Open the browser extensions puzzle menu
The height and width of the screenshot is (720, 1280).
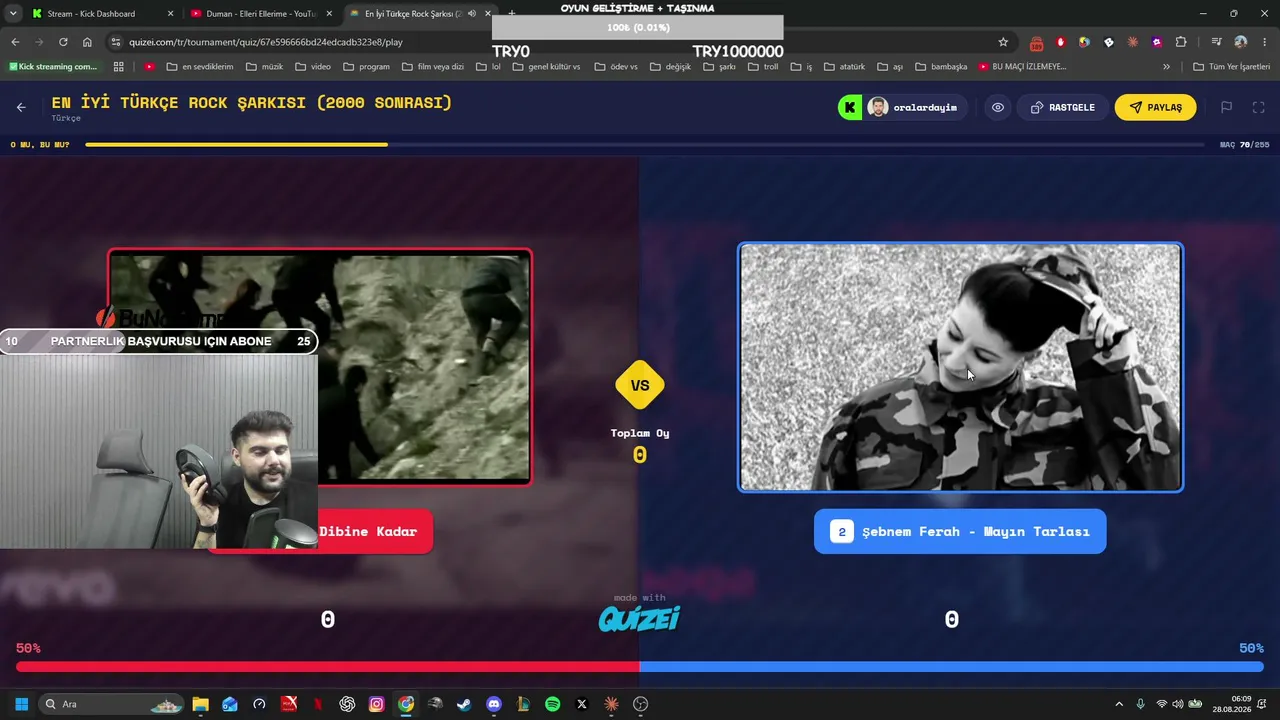1181,42
